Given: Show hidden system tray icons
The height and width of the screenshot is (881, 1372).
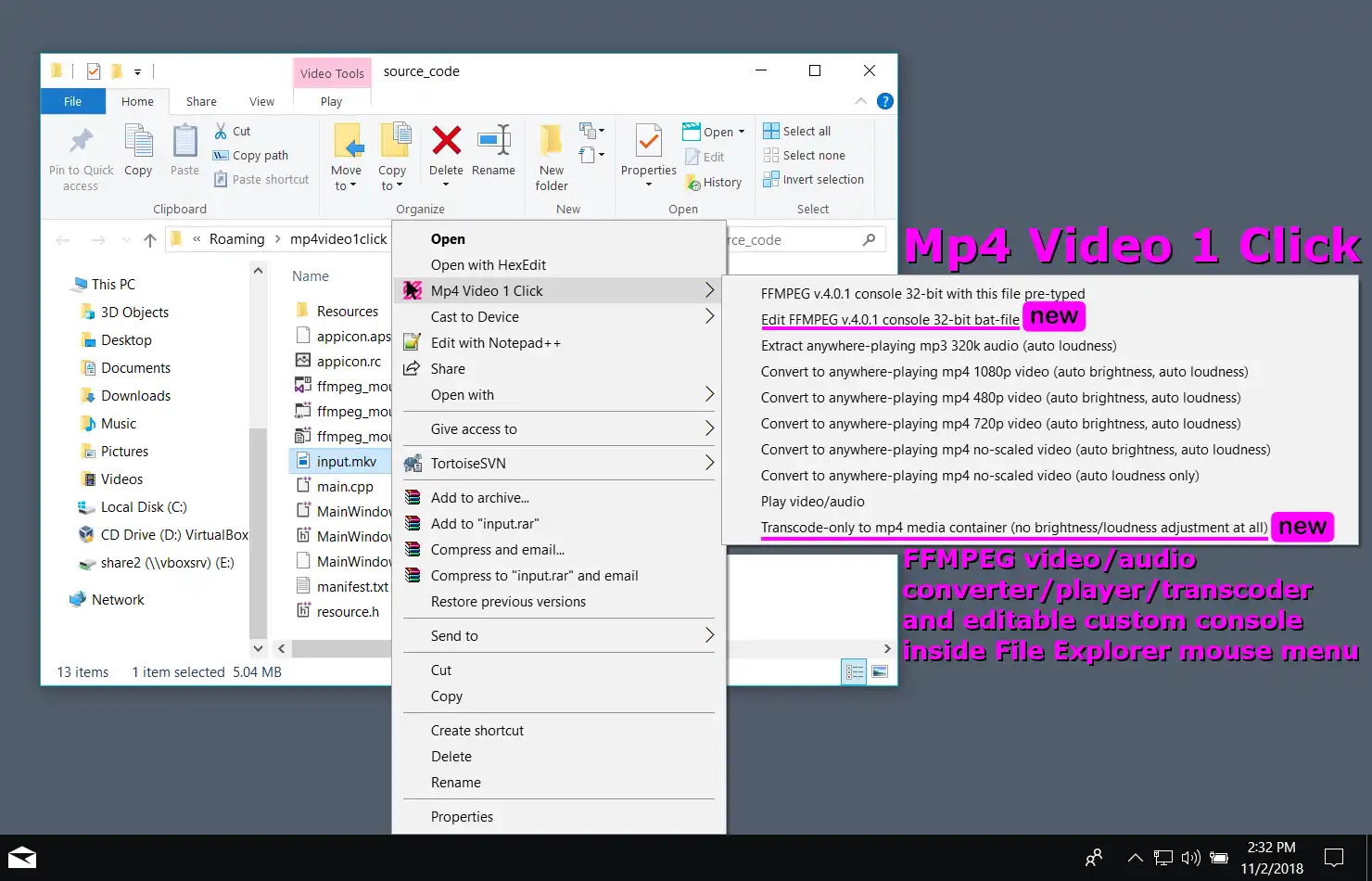Looking at the screenshot, I should (1136, 858).
